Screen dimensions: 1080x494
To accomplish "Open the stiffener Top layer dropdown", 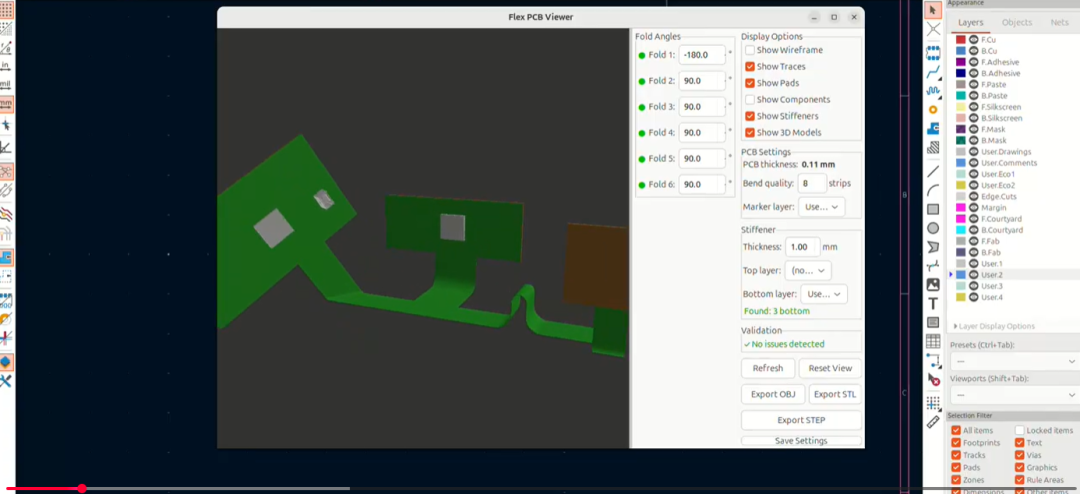I will coord(808,270).
